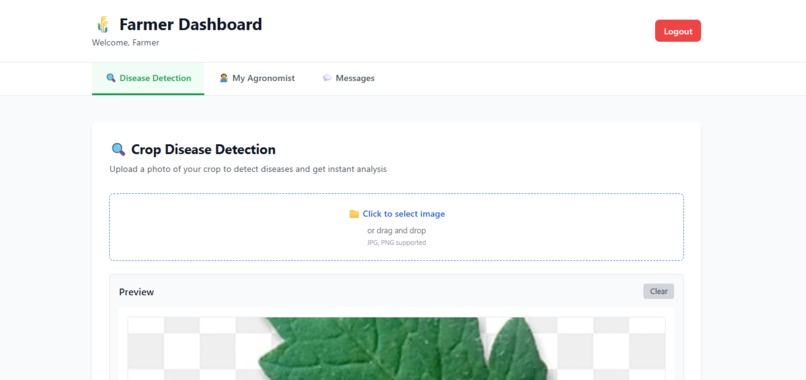Click the speech bubble Messages icon
806x380 pixels.
(x=327, y=78)
